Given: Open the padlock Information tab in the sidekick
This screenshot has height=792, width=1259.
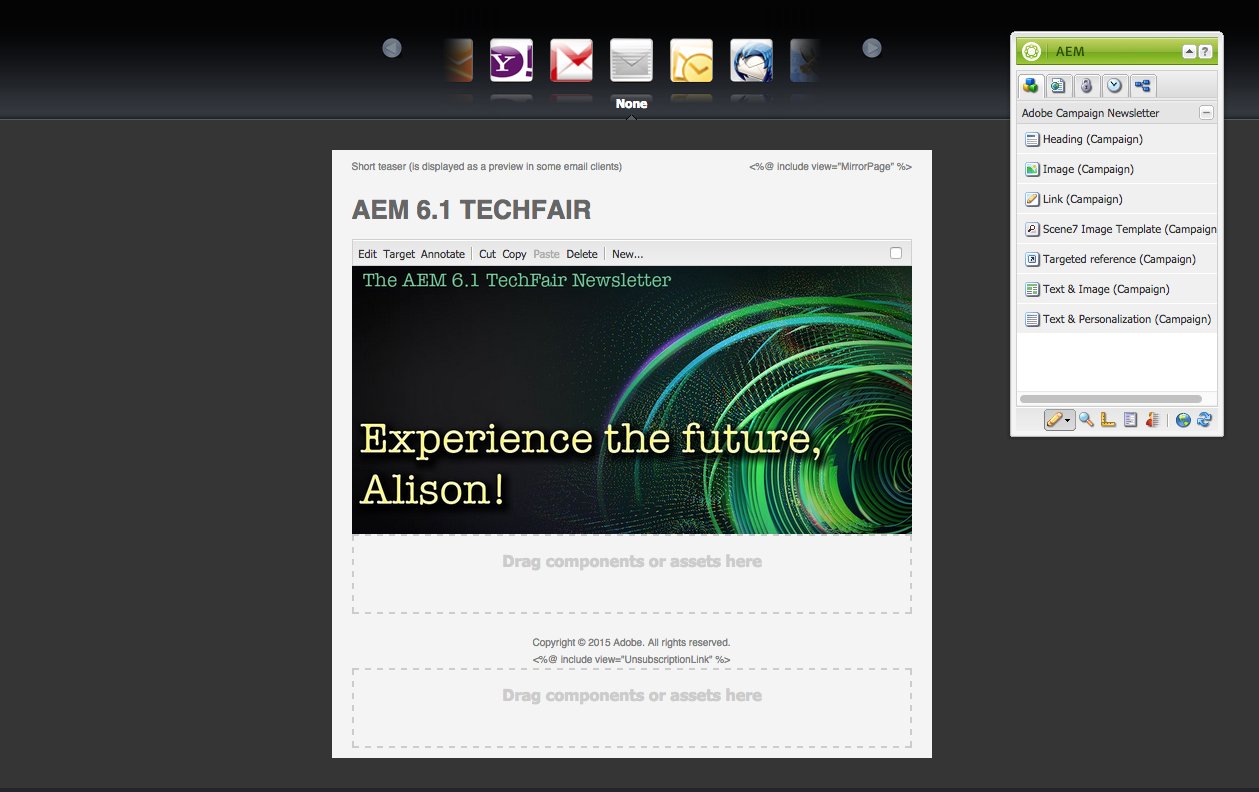Looking at the screenshot, I should coord(1087,86).
